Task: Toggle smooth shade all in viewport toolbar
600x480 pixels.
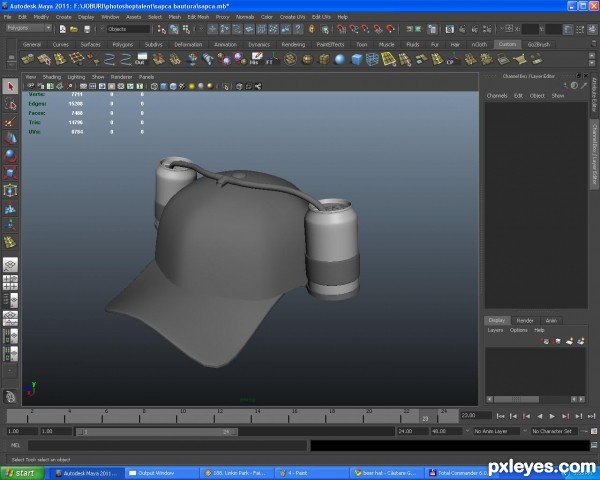Action: (164, 86)
